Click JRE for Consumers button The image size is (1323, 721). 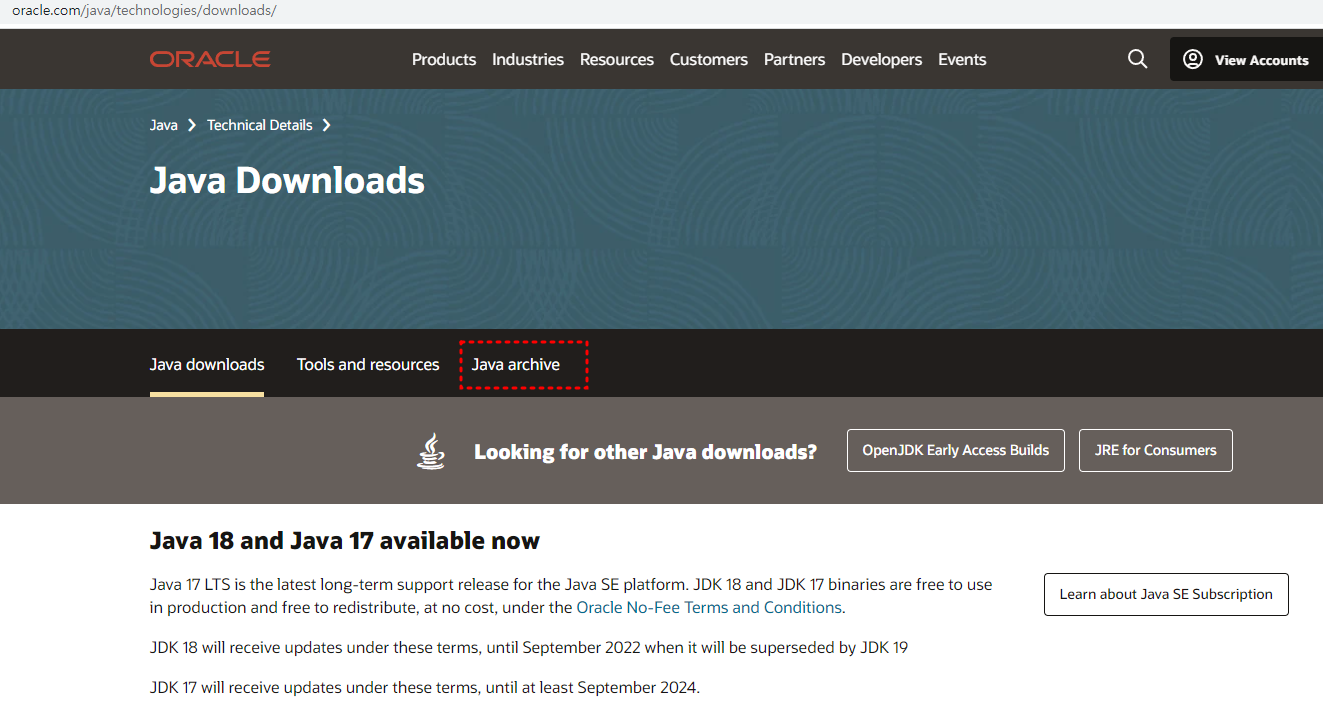[x=1156, y=450]
